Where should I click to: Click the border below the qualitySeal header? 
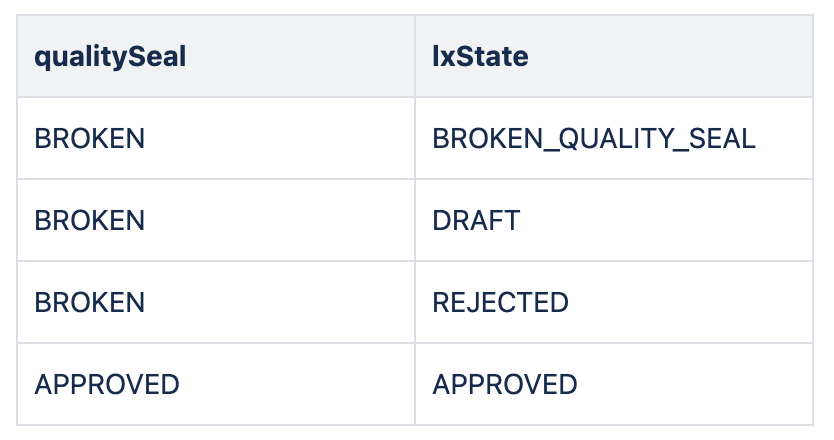(216, 97)
